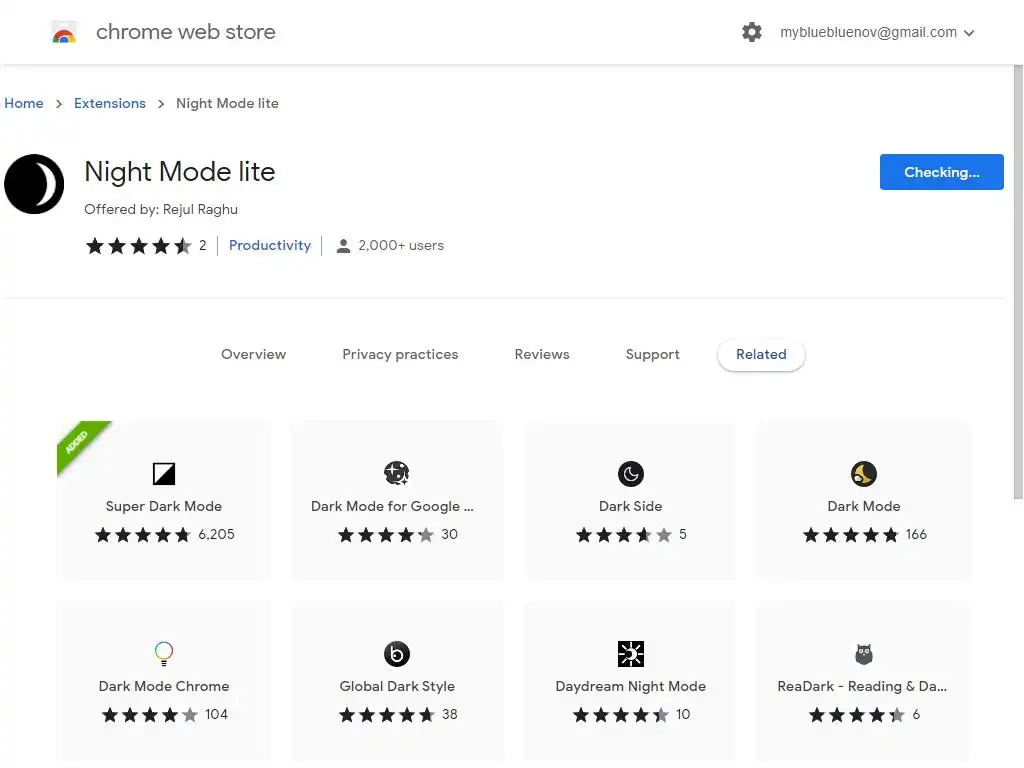This screenshot has width=1024, height=768.
Task: Click the chevron after the Extensions breadcrumb
Action: click(161, 104)
